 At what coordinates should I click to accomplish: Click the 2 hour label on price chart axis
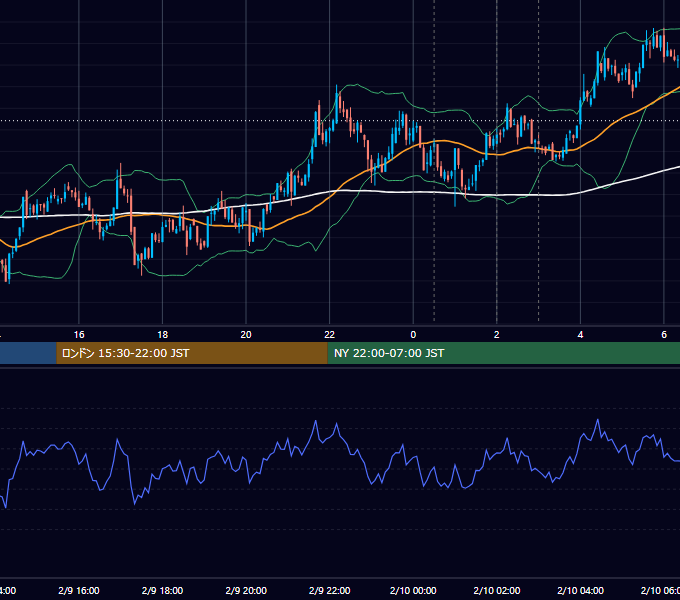[497, 335]
